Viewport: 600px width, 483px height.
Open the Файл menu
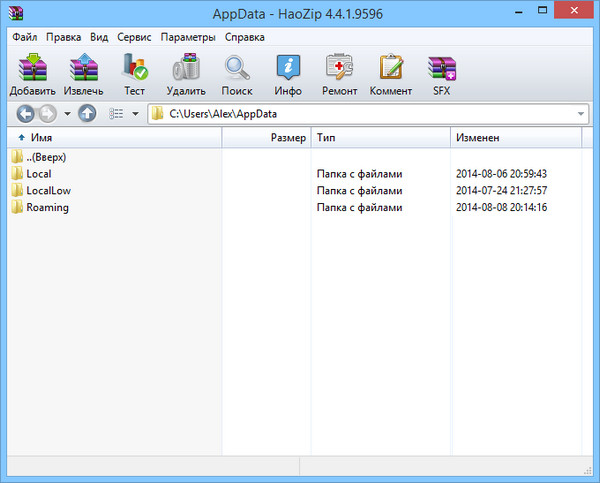26,37
